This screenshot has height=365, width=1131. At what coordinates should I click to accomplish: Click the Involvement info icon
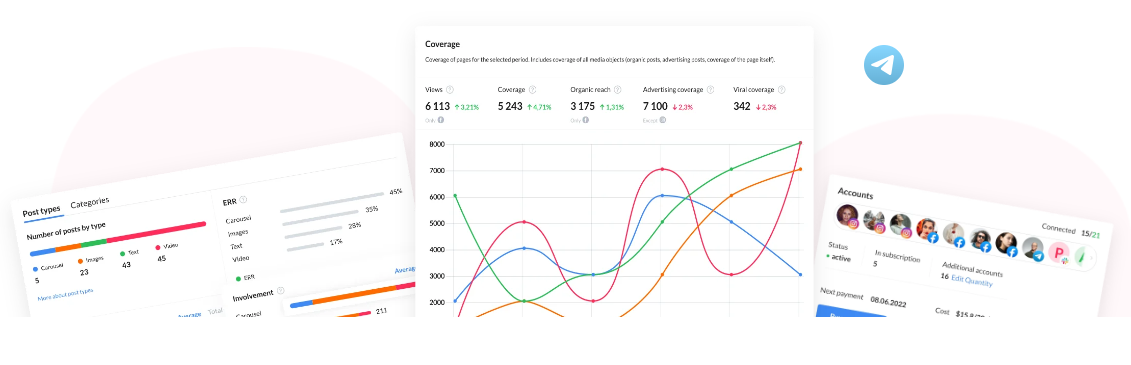pos(281,291)
